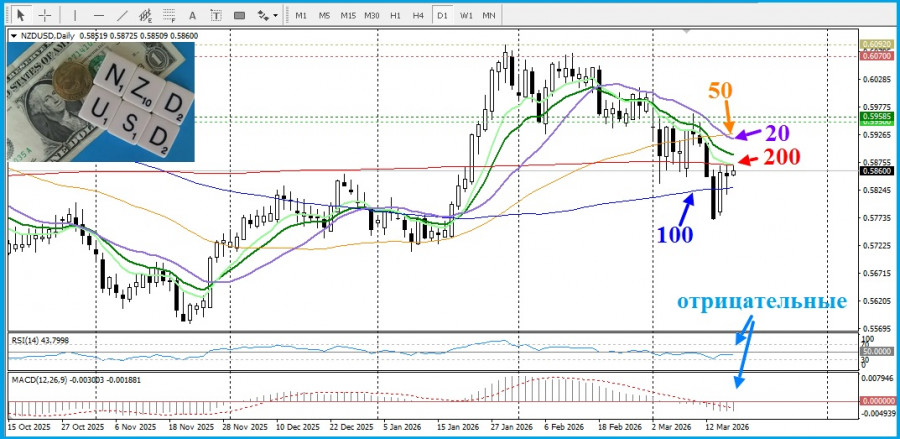Click the green 0.59585 price label

tap(875, 116)
